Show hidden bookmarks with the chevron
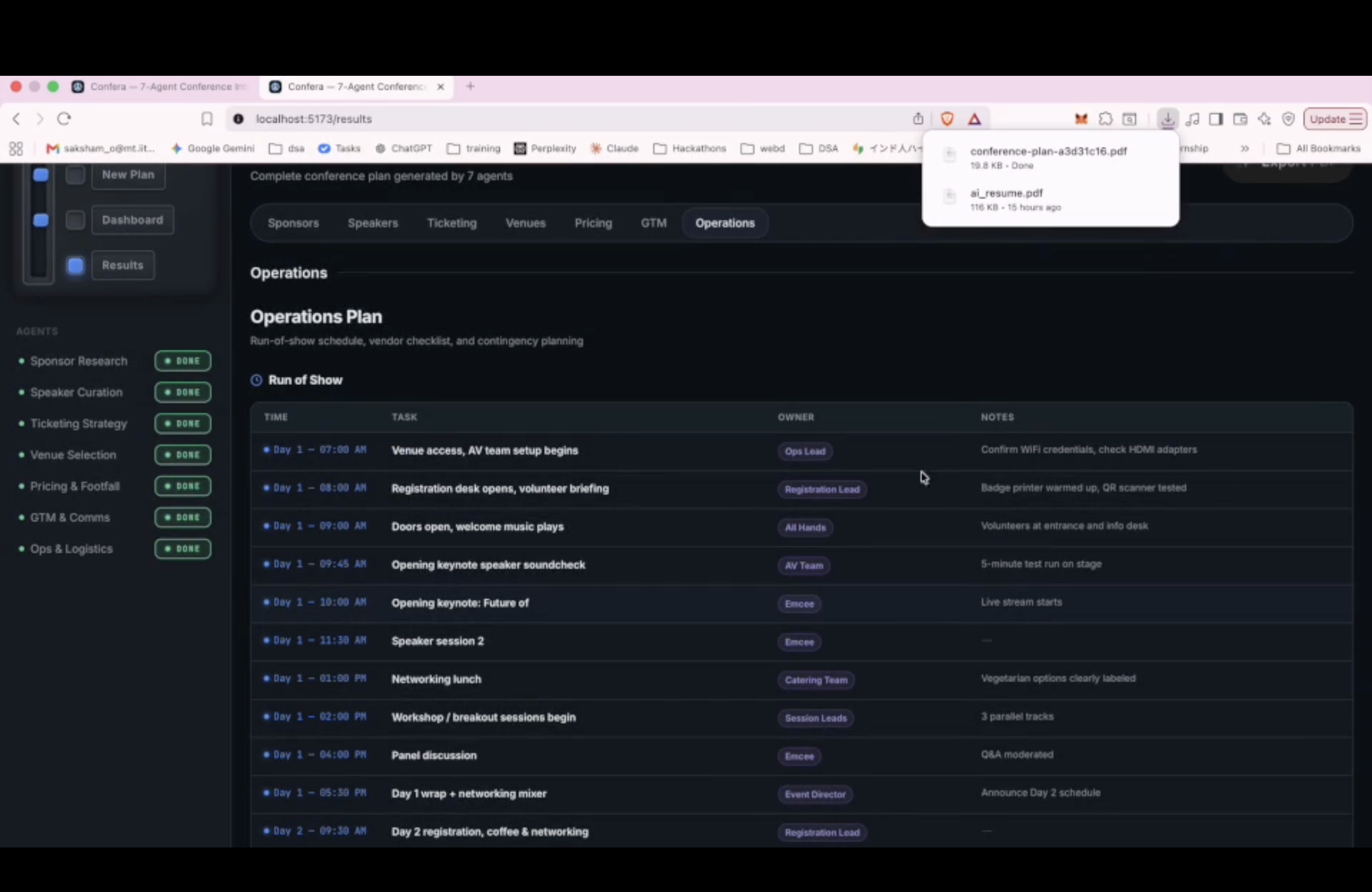 point(1244,149)
